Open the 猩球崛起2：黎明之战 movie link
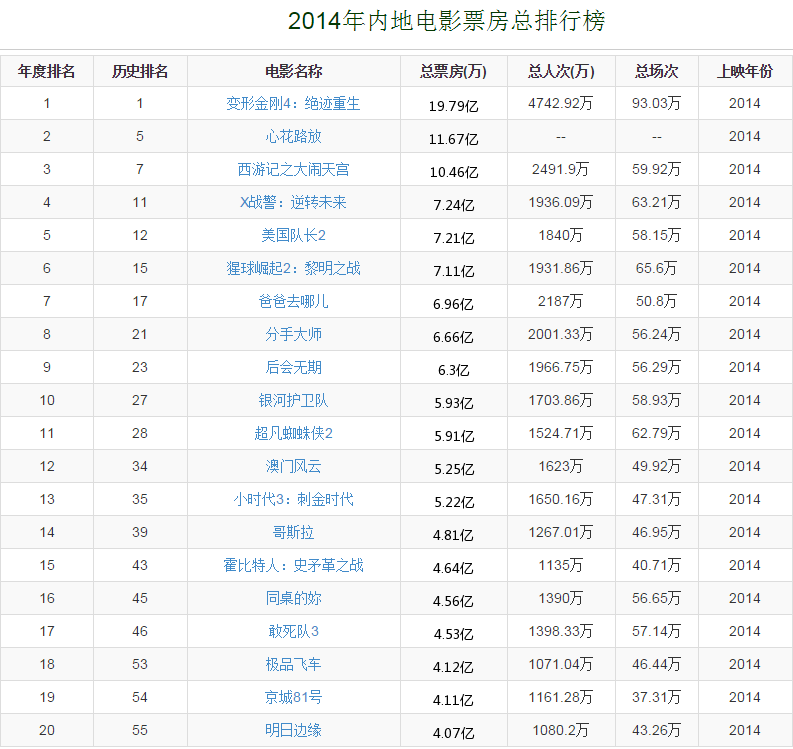The height and width of the screenshot is (749, 793). point(293,269)
